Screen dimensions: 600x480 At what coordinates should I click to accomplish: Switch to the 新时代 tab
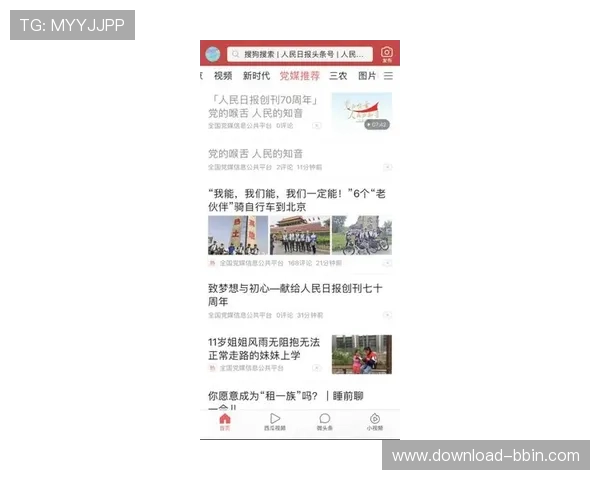(x=256, y=76)
